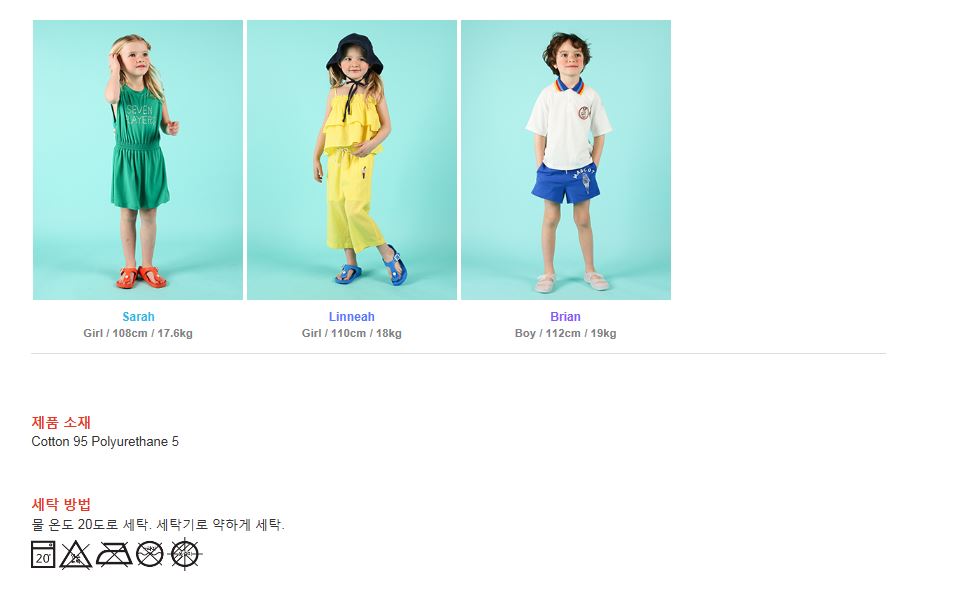The width and height of the screenshot is (954, 595).
Task: Click the 세탁 방법 heading
Action: click(x=61, y=504)
